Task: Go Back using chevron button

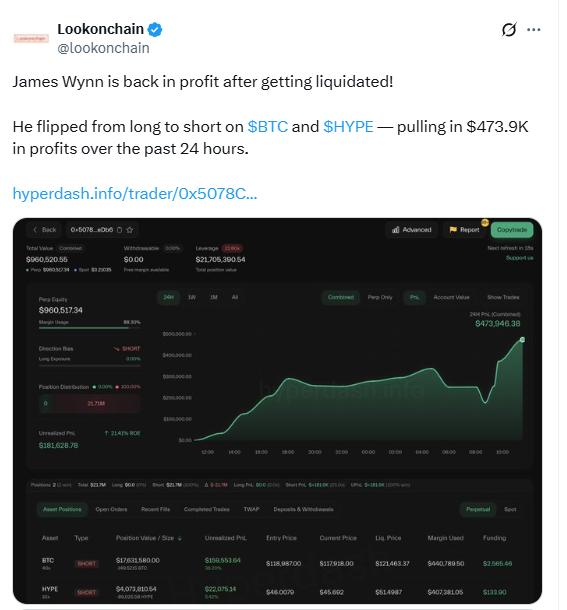Action: pyautogui.click(x=44, y=230)
